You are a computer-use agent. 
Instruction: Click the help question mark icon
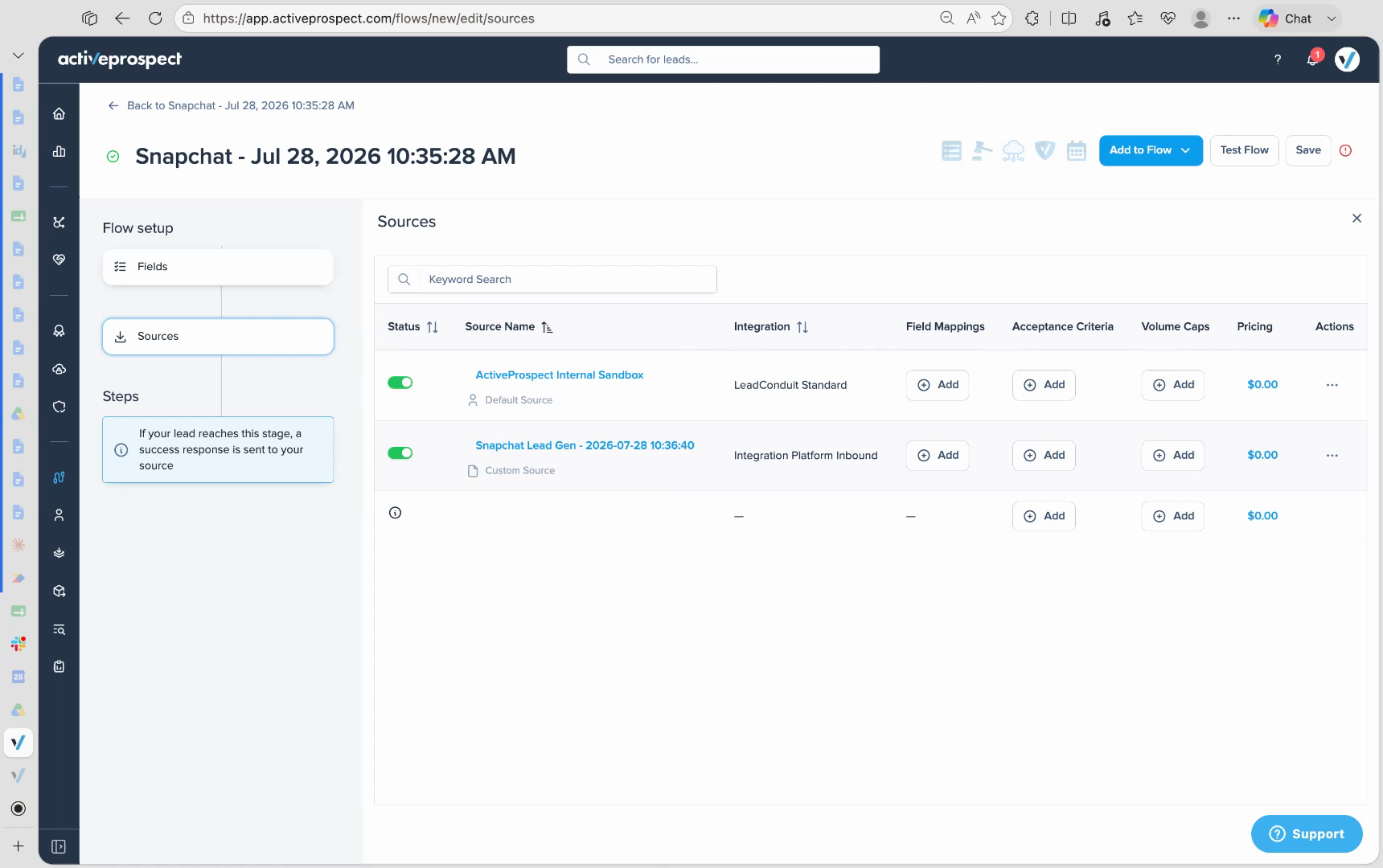tap(1277, 59)
